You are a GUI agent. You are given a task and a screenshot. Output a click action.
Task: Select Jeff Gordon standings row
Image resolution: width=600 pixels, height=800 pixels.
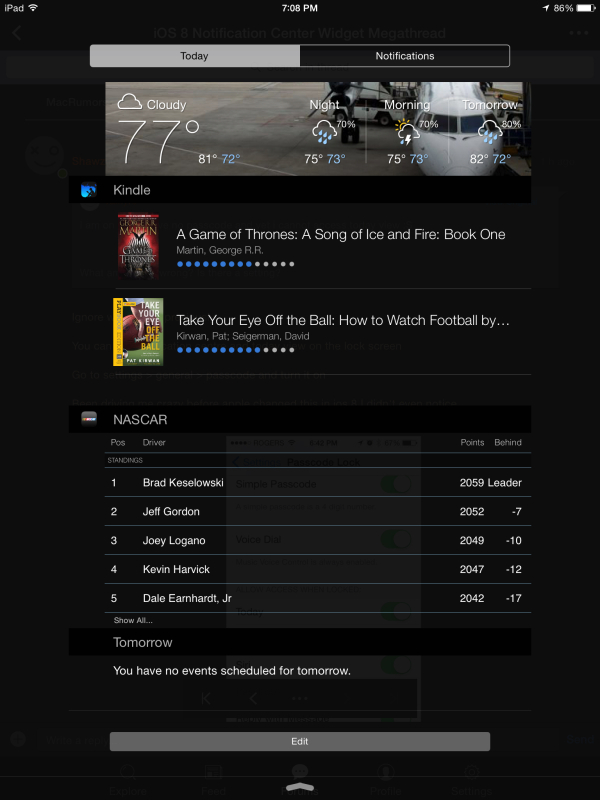tap(318, 512)
